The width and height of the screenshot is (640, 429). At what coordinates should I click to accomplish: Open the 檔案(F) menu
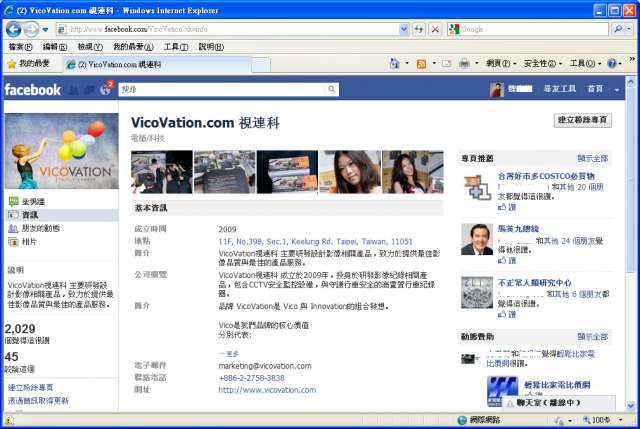tap(20, 47)
